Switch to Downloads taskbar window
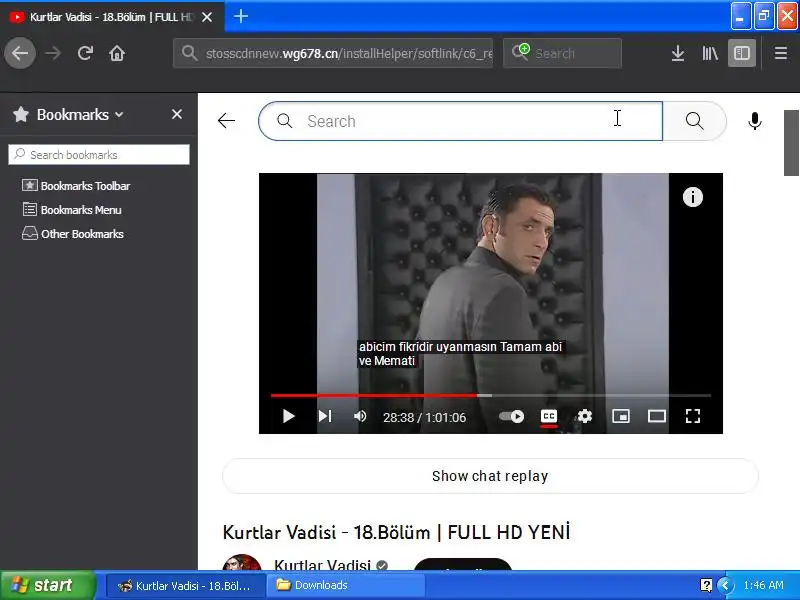Viewport: 800px width, 600px height. tap(346, 585)
